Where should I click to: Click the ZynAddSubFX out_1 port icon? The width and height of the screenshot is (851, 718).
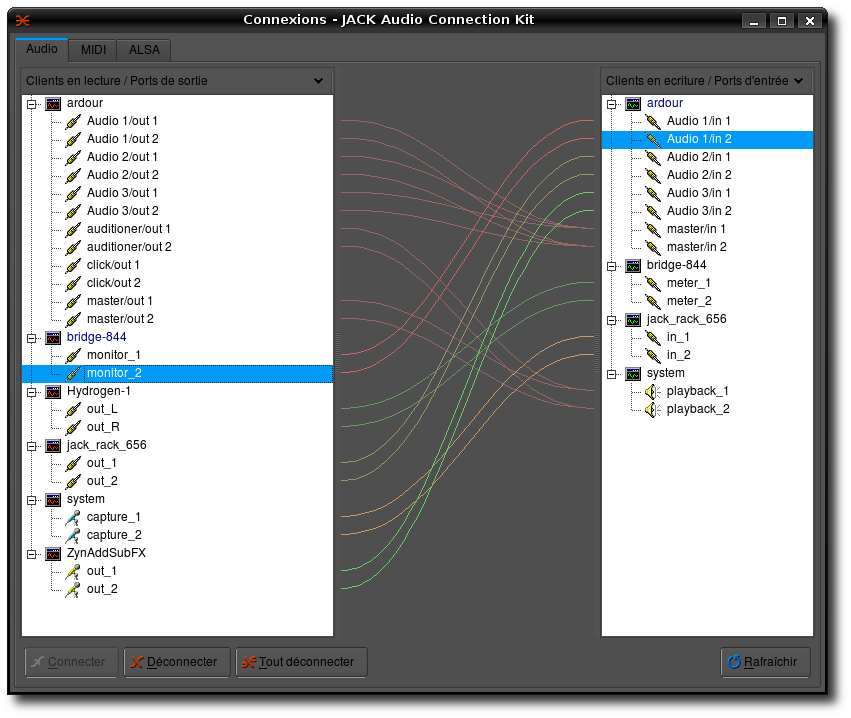click(73, 571)
